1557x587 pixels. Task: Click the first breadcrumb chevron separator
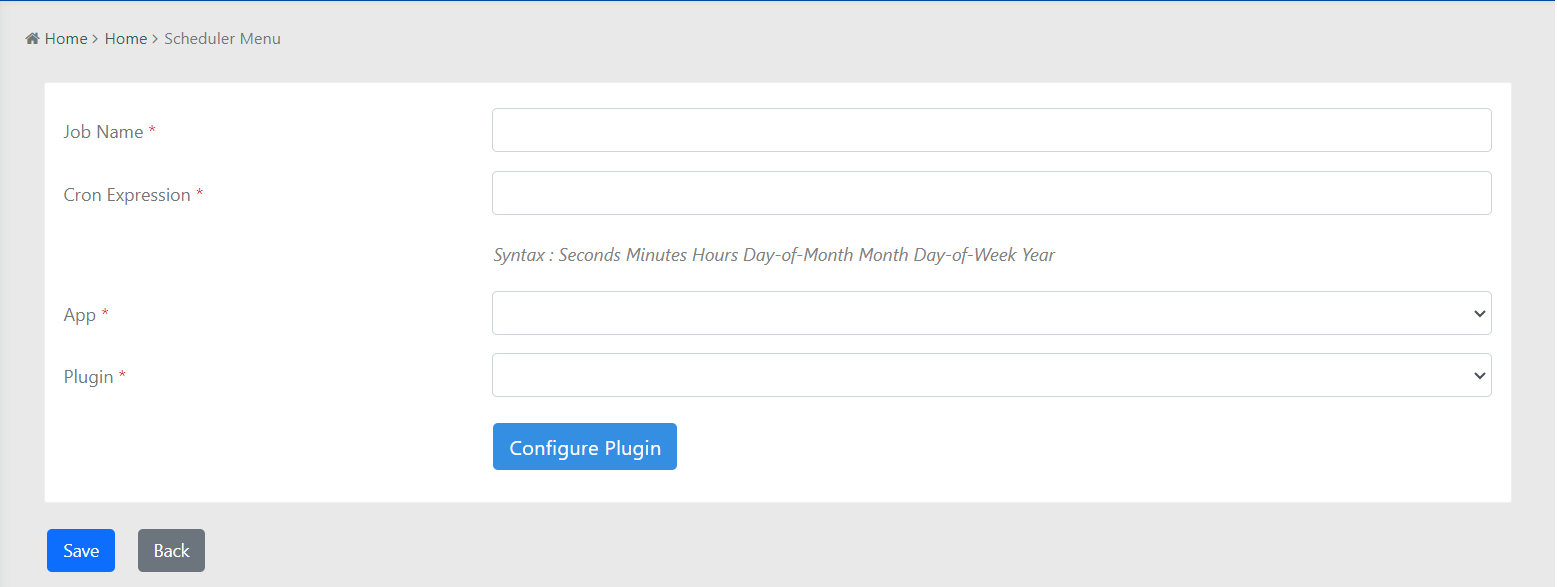pyautogui.click(x=95, y=39)
